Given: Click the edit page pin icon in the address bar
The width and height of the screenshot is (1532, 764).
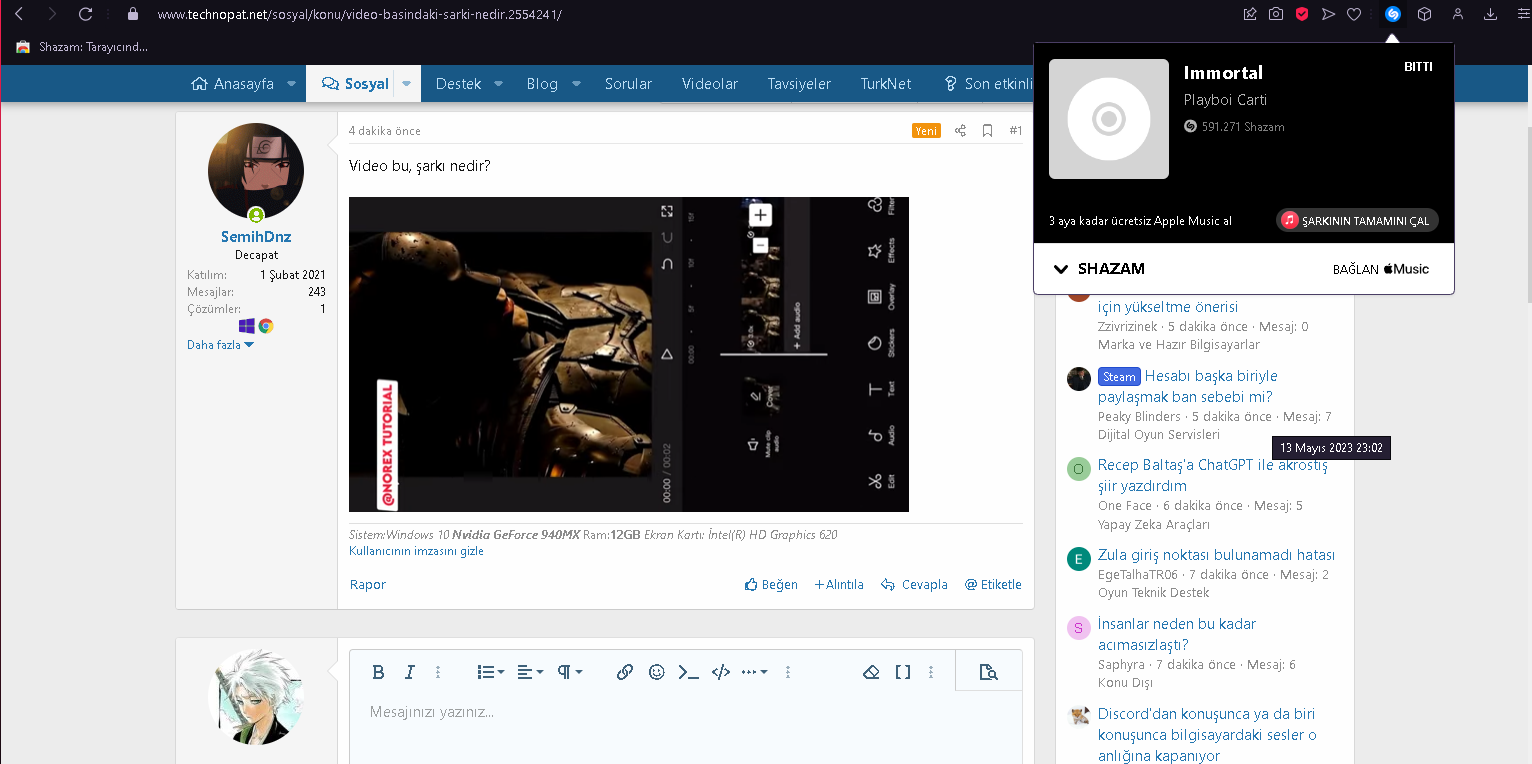Looking at the screenshot, I should point(1250,14).
